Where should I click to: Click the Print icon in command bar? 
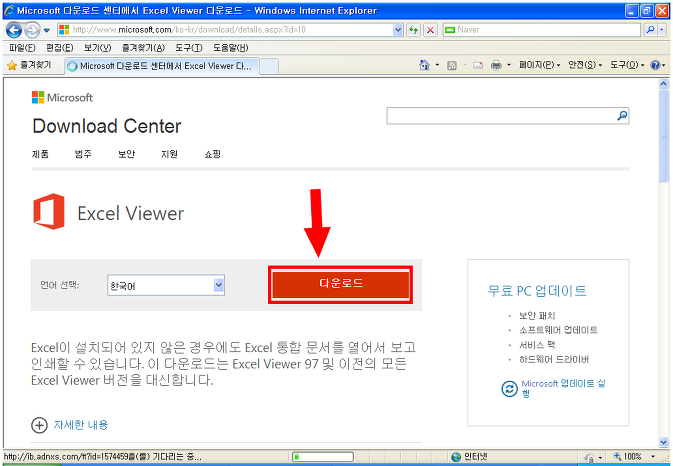[x=496, y=65]
